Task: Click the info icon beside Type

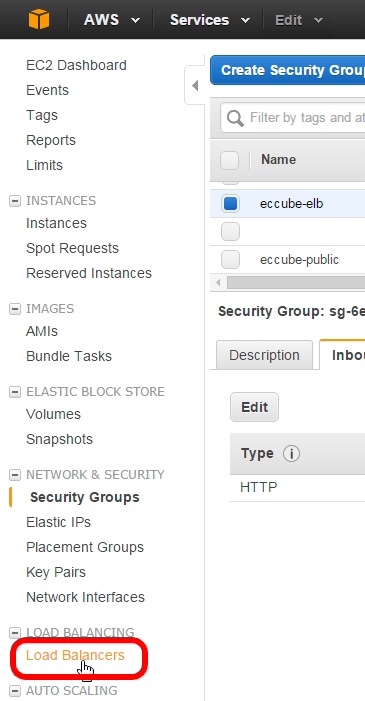Action: click(x=291, y=454)
